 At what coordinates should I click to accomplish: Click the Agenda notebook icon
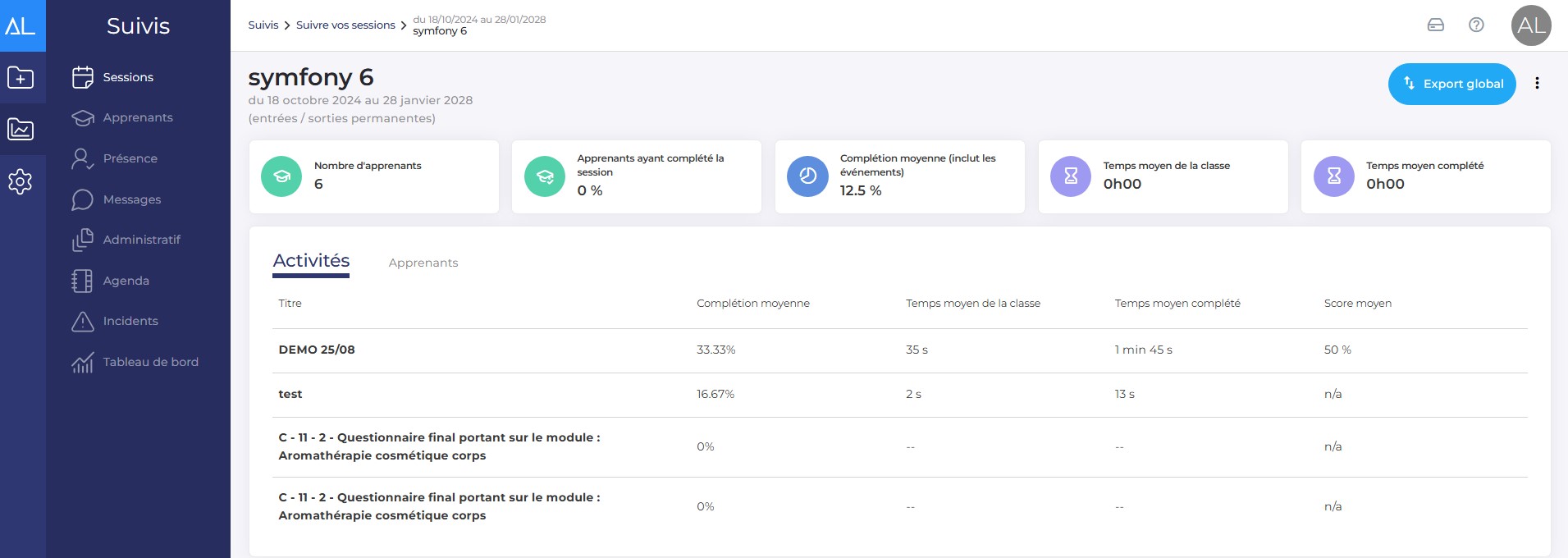point(83,281)
